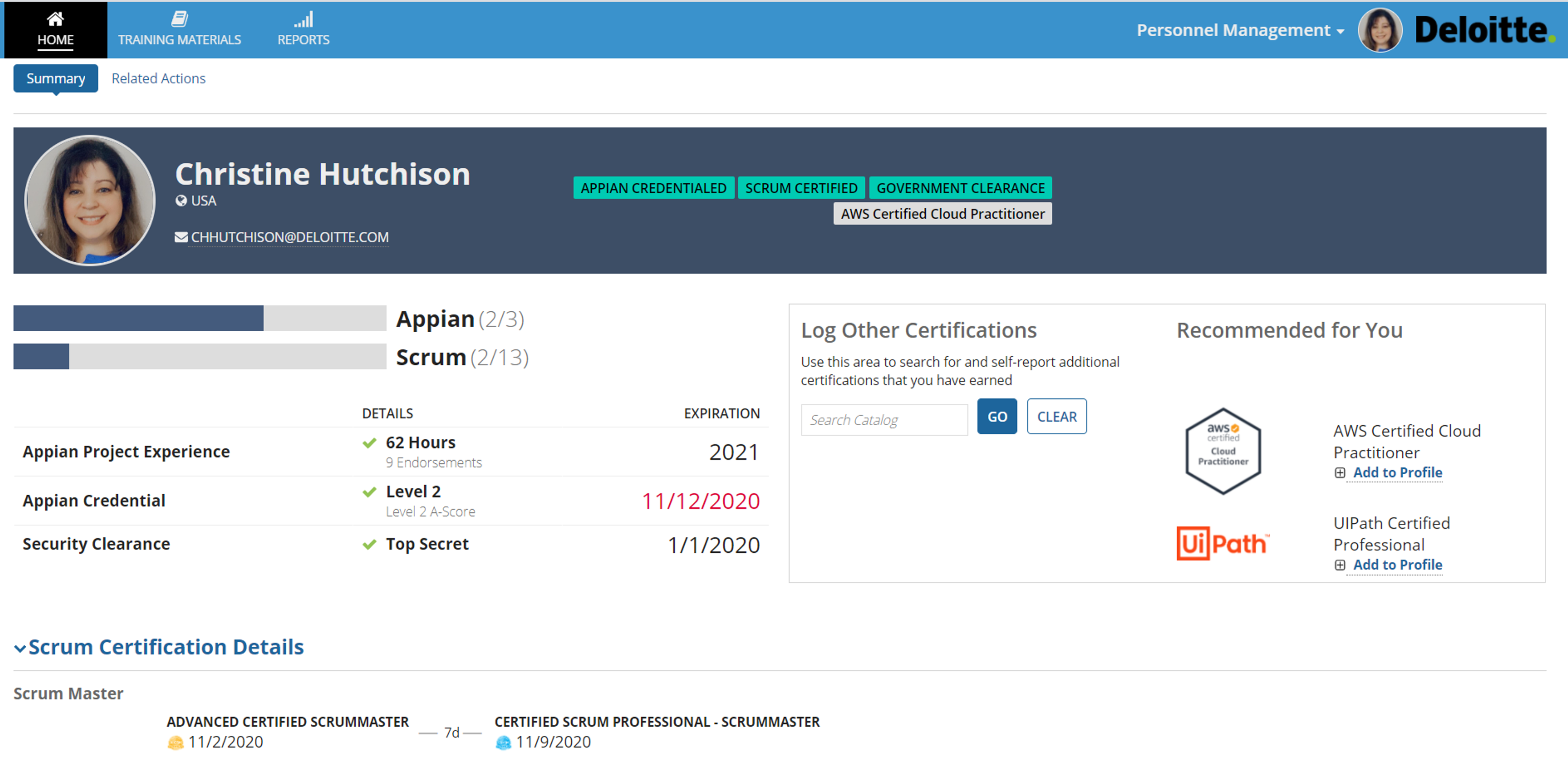
Task: Click Christine Hutchison's large profile photo
Action: click(x=90, y=200)
